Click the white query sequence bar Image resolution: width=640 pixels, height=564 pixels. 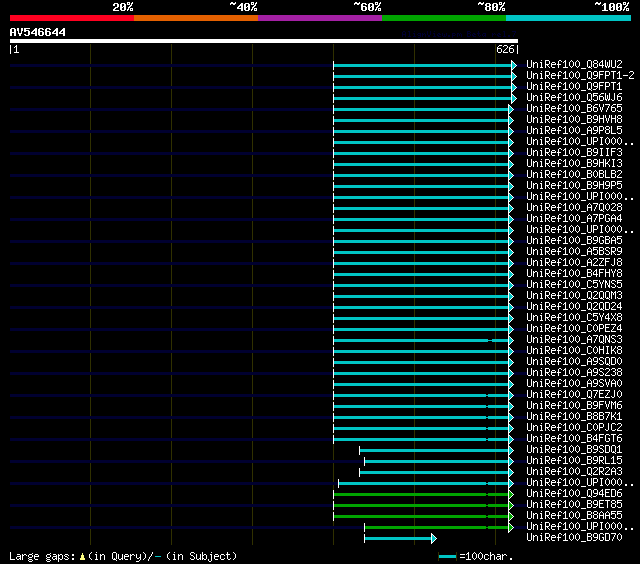pos(264,41)
